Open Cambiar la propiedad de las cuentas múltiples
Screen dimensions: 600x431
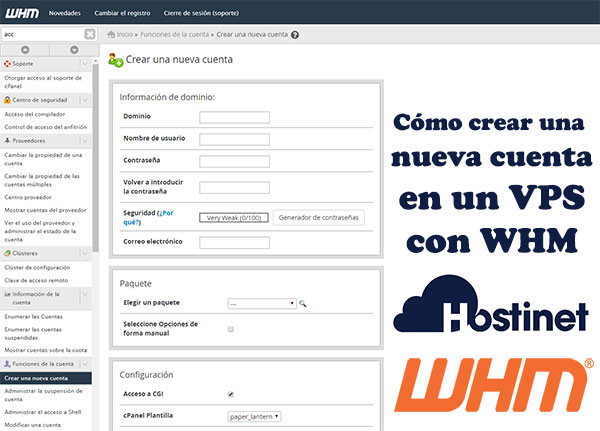[x=42, y=180]
